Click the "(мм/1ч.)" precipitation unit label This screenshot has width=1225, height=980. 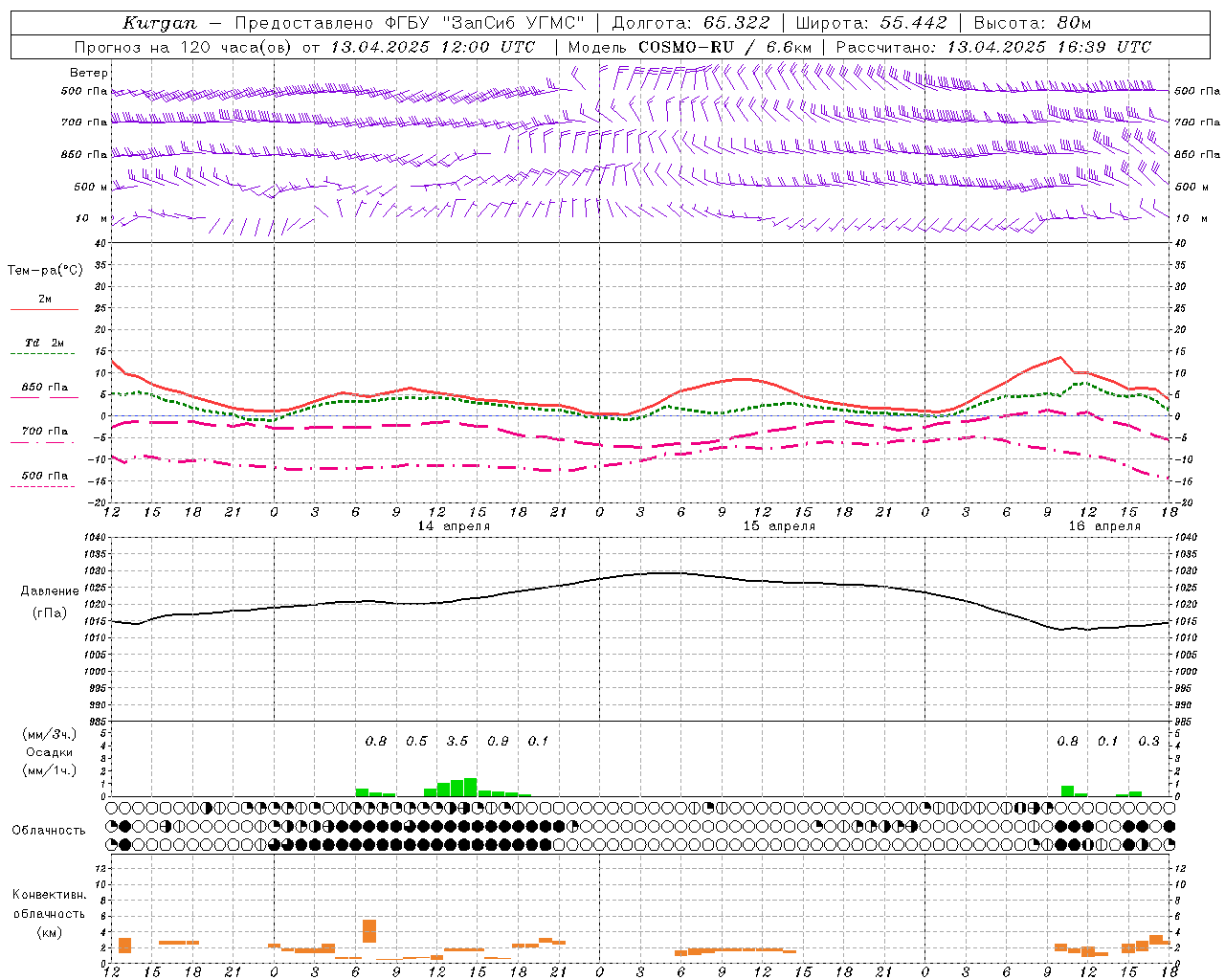50,770
